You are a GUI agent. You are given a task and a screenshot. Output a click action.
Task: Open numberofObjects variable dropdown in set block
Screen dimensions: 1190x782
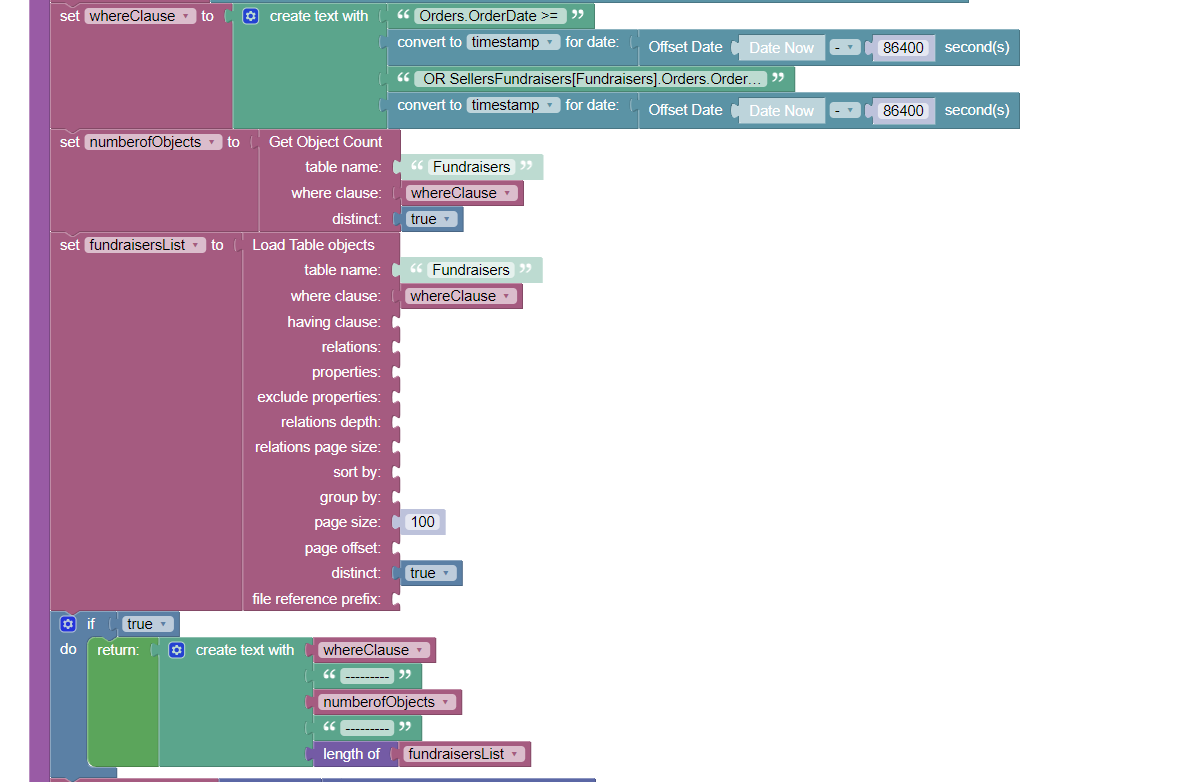coord(212,142)
